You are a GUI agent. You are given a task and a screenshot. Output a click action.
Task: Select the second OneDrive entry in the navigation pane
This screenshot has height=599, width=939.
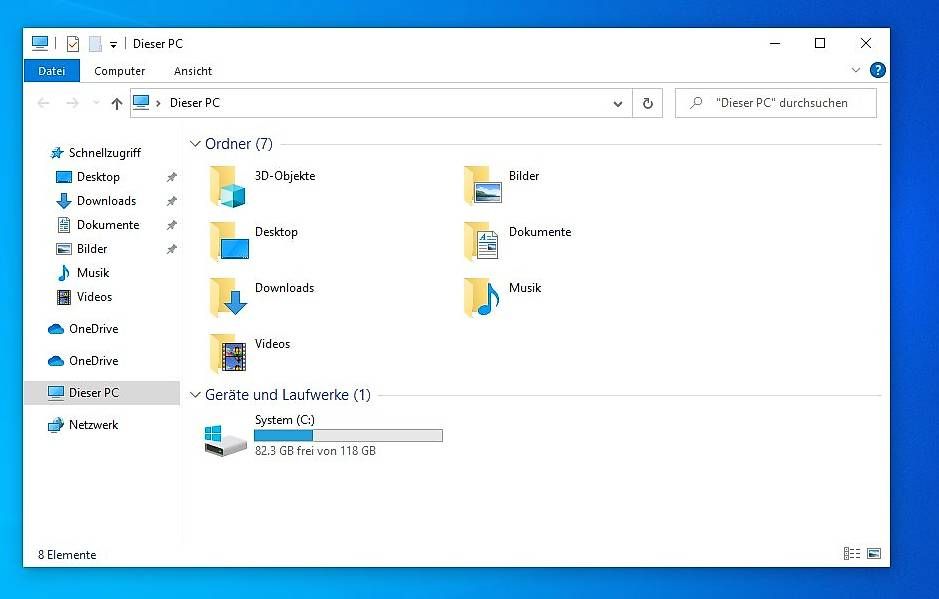[102, 361]
